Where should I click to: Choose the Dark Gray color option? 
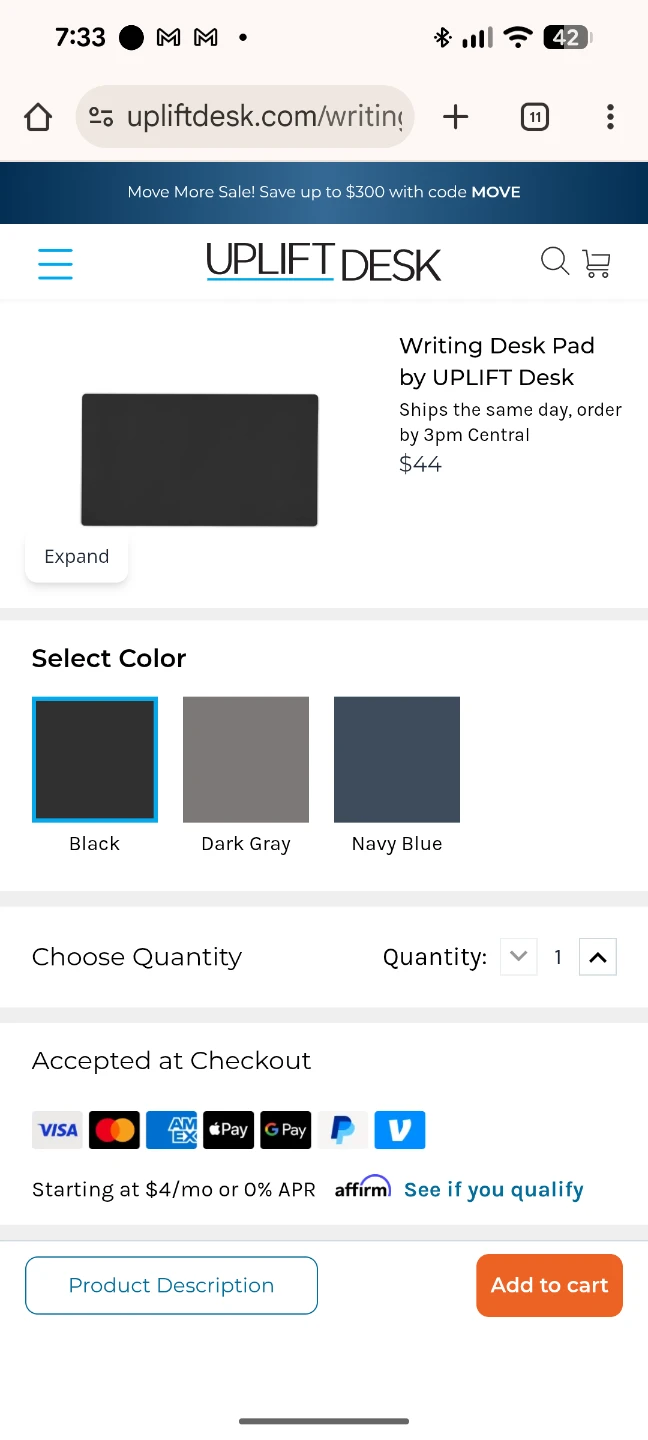[x=246, y=760]
